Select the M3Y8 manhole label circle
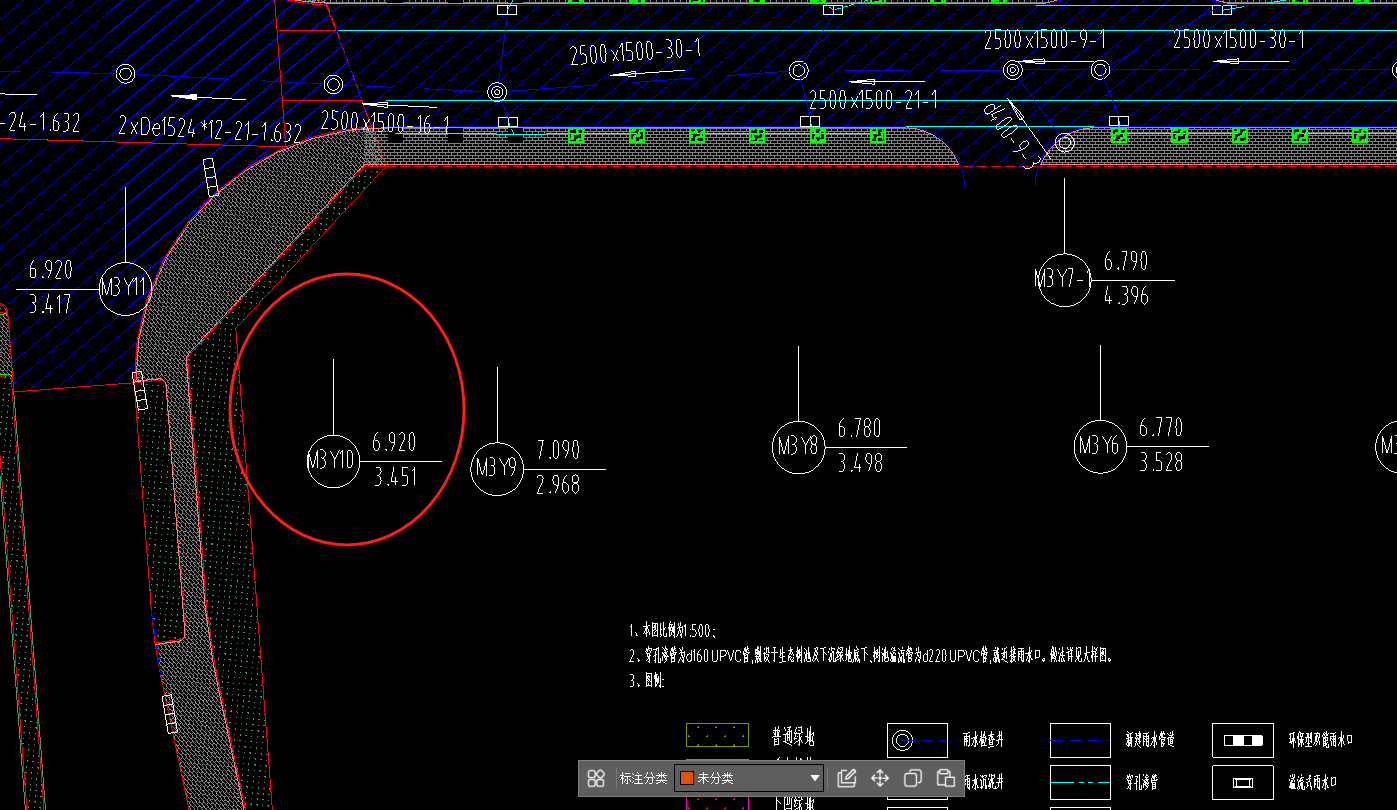The width and height of the screenshot is (1397, 810). (798, 447)
